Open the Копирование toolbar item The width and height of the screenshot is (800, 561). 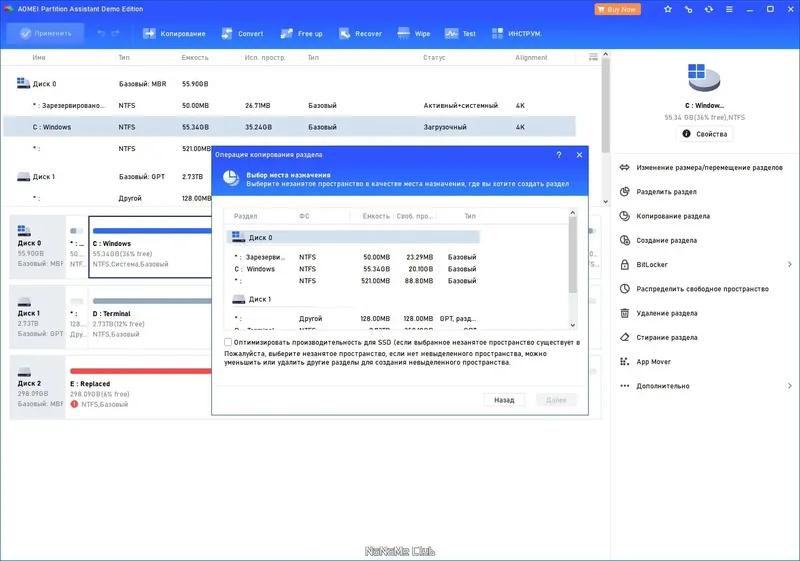coord(174,34)
